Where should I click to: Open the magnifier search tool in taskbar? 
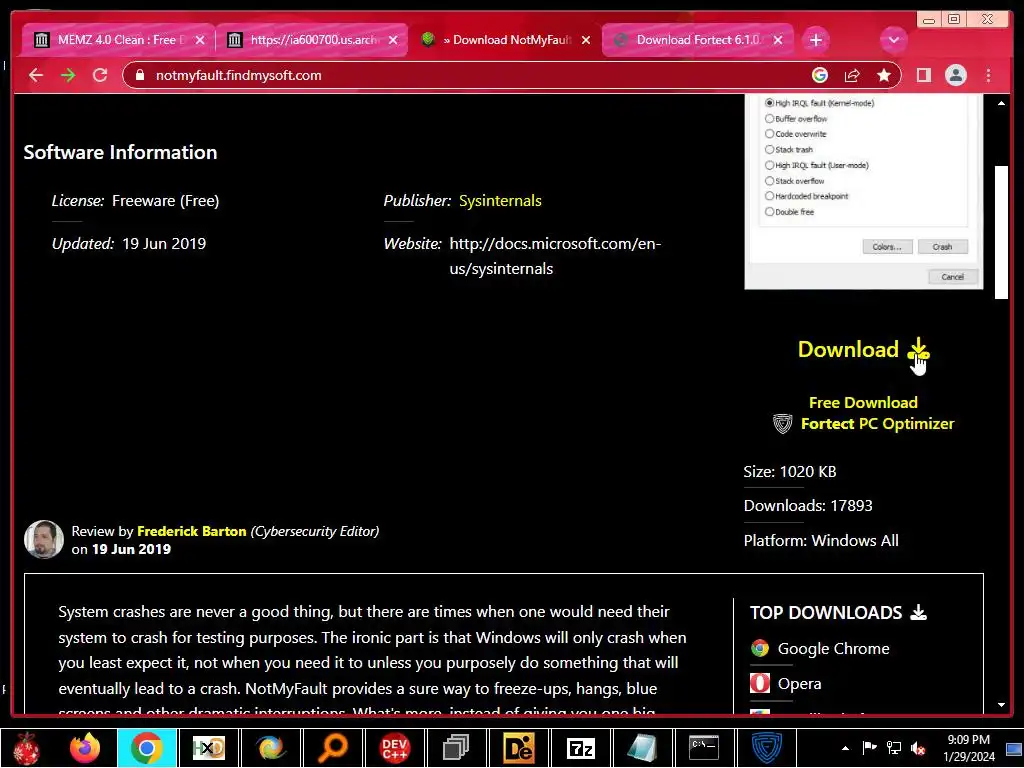(x=332, y=748)
